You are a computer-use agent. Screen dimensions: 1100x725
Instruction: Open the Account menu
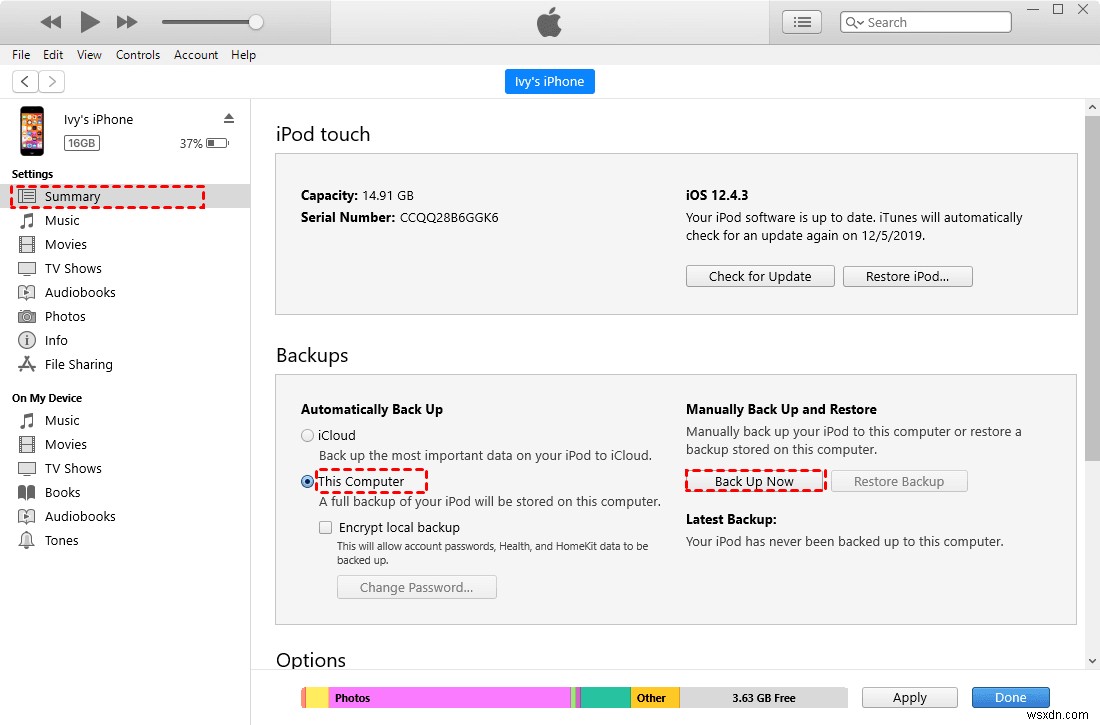click(196, 55)
